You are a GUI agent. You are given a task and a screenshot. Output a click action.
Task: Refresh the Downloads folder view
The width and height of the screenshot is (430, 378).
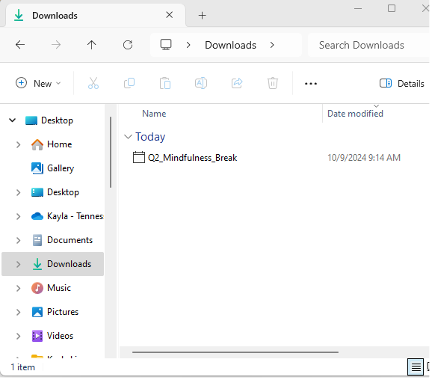[x=128, y=45]
